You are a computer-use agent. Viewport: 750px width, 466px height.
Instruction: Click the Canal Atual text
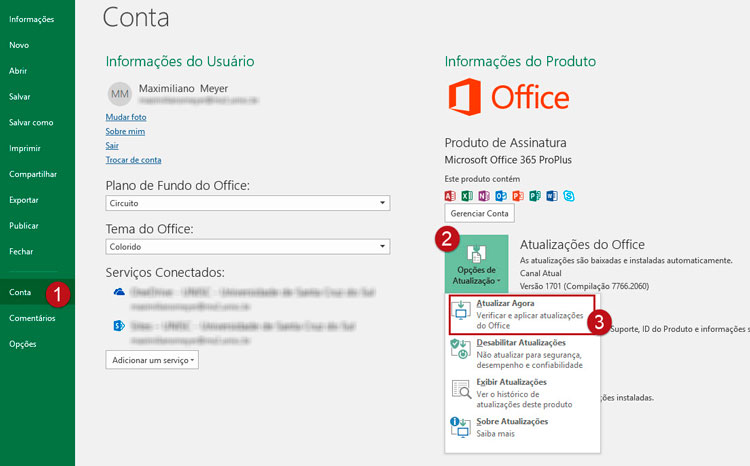540,273
